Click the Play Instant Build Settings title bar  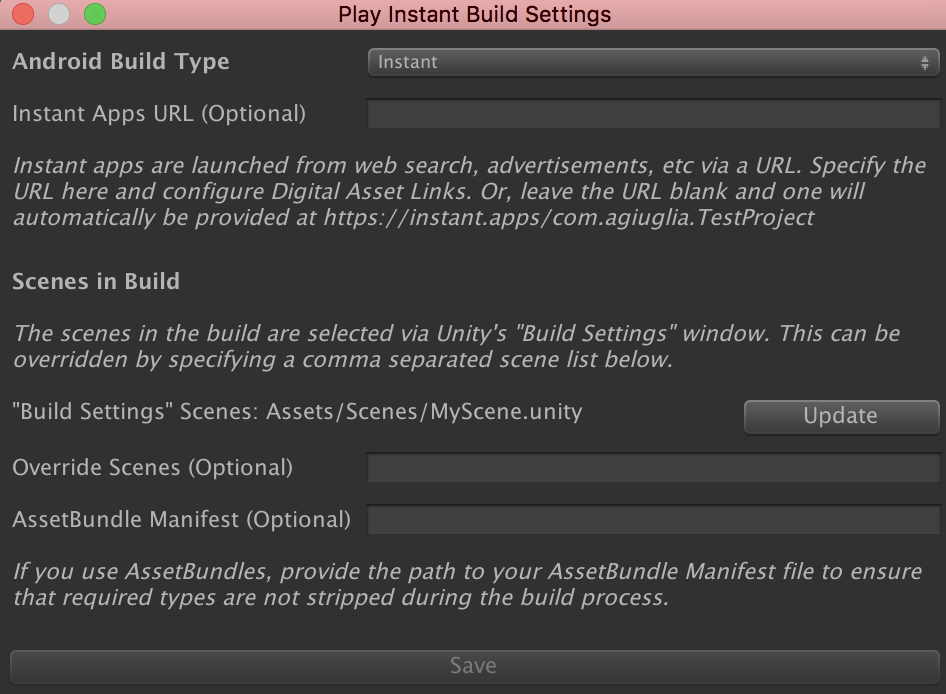pos(474,14)
